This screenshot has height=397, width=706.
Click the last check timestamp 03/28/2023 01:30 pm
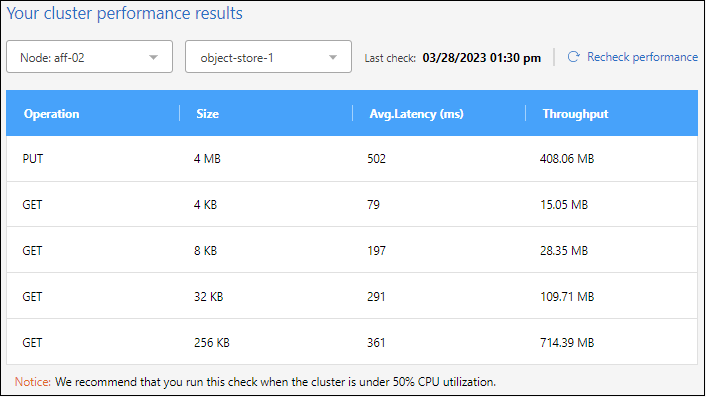(x=481, y=58)
